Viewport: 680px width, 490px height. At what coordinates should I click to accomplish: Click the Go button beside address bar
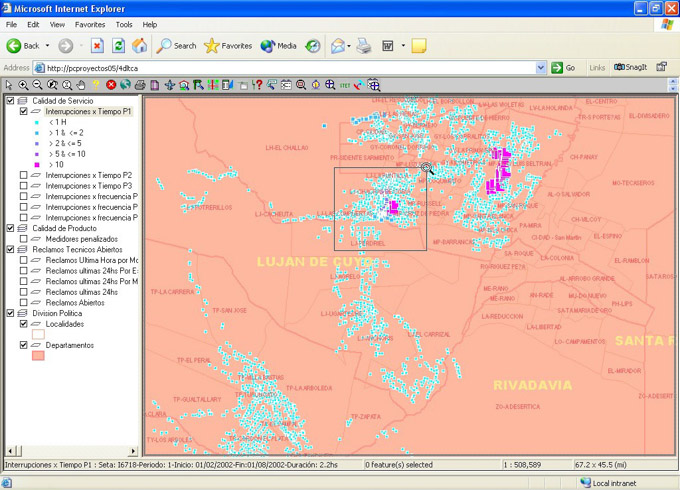pos(564,68)
